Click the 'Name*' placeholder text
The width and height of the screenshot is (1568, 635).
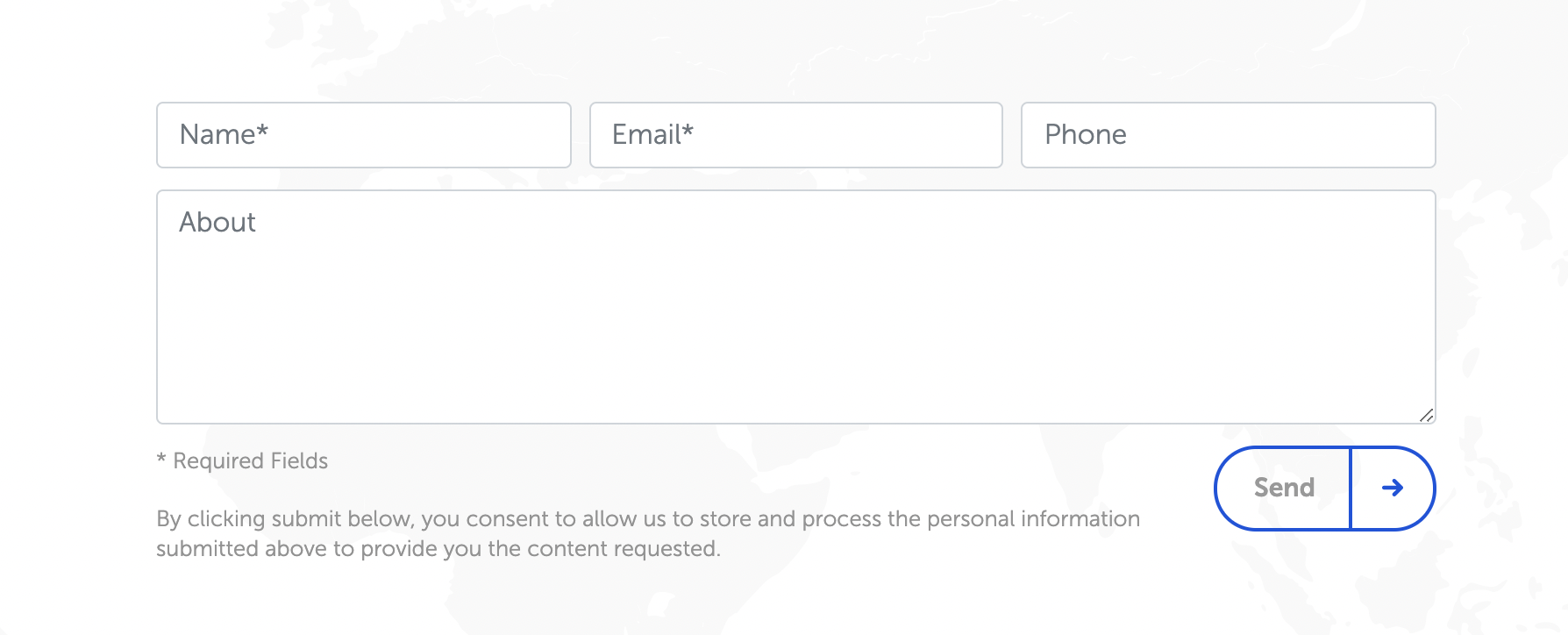pos(224,134)
